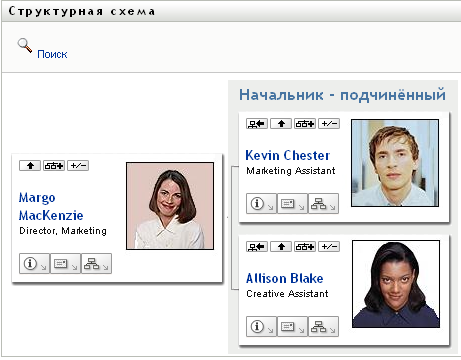Click Allison Blake's photo

[x=396, y=284]
